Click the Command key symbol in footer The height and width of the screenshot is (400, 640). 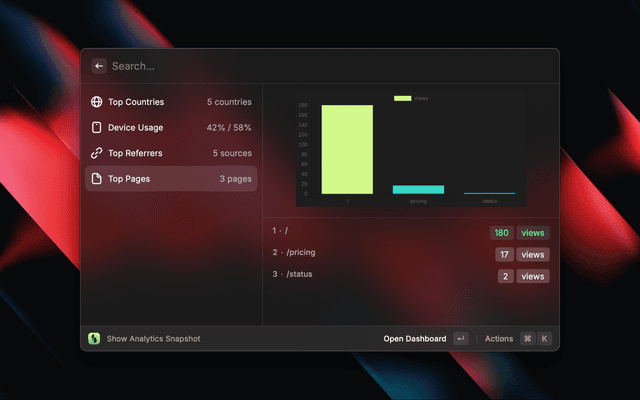pyautogui.click(x=527, y=339)
